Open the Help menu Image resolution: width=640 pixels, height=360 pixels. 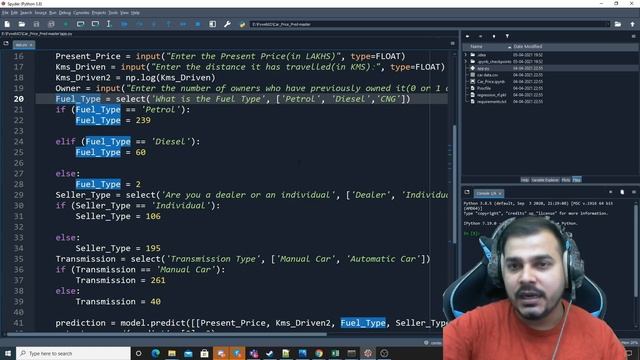pyautogui.click(x=135, y=13)
